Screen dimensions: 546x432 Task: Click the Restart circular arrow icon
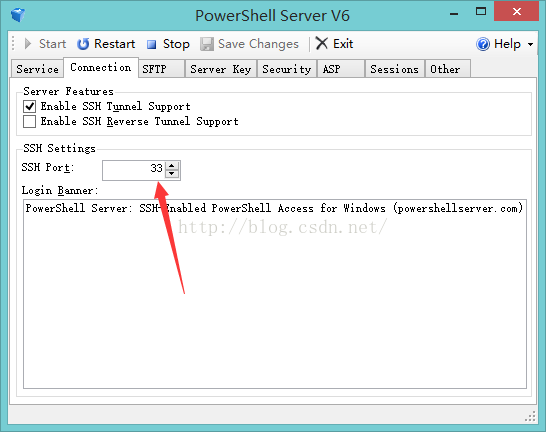tap(83, 44)
